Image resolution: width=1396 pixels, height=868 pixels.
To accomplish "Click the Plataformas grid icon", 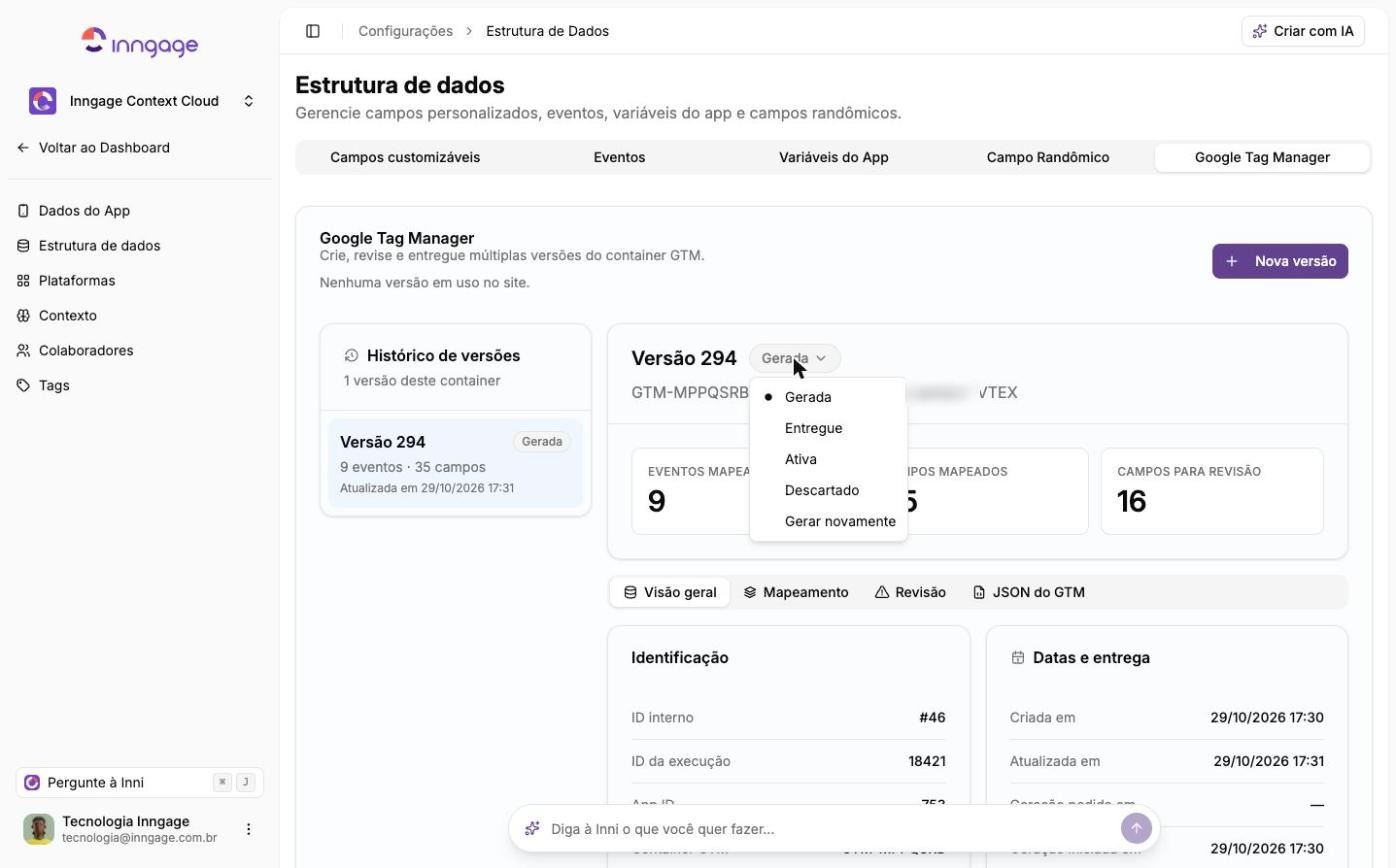I will tap(24, 281).
